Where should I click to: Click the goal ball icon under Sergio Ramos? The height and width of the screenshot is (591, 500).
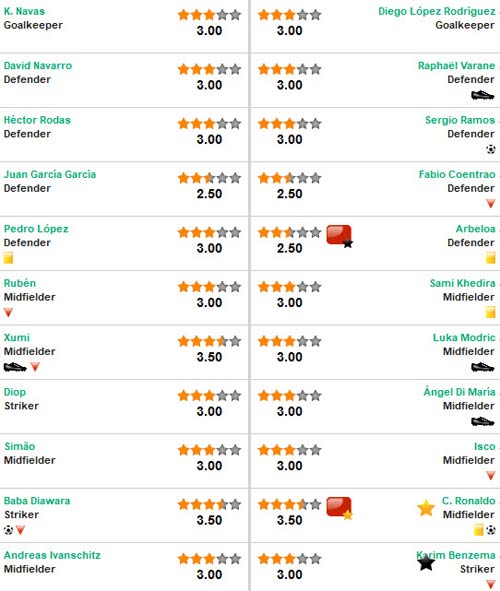[x=491, y=149]
